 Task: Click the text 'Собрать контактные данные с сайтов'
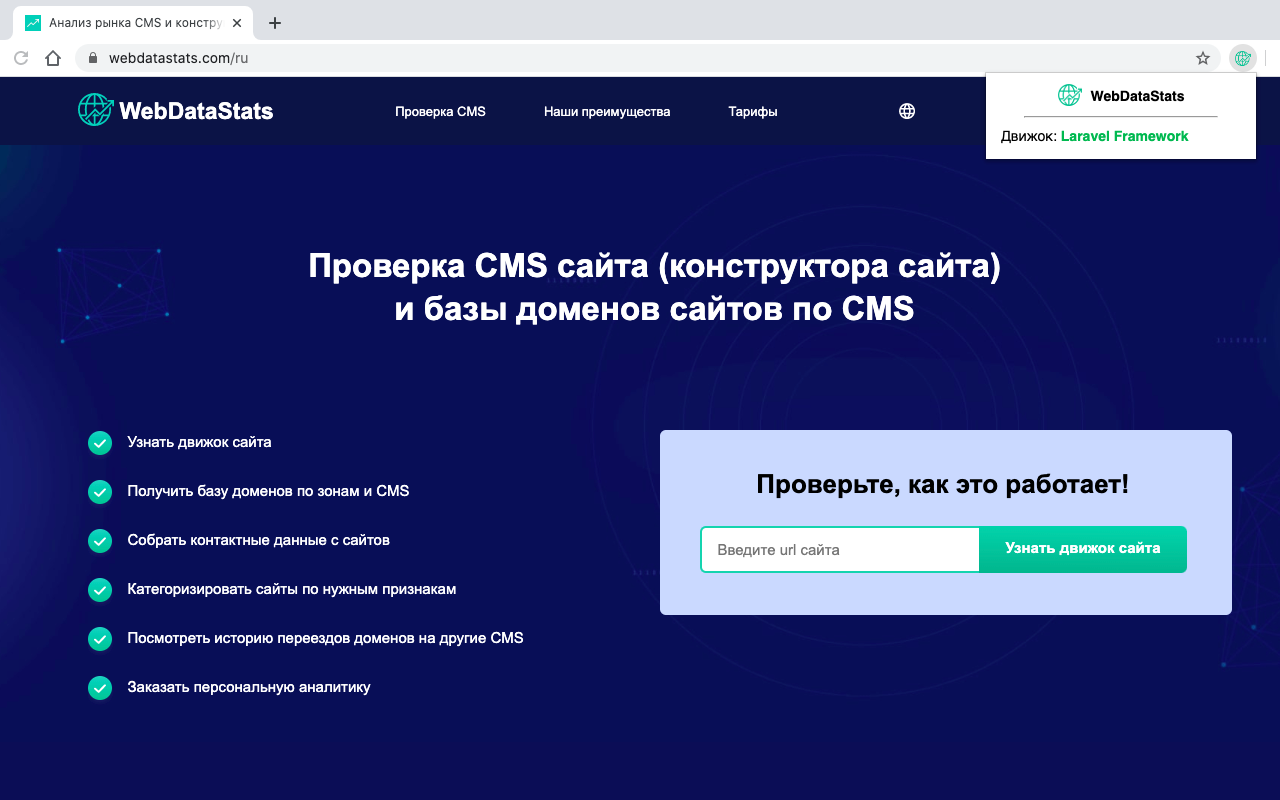pos(258,540)
